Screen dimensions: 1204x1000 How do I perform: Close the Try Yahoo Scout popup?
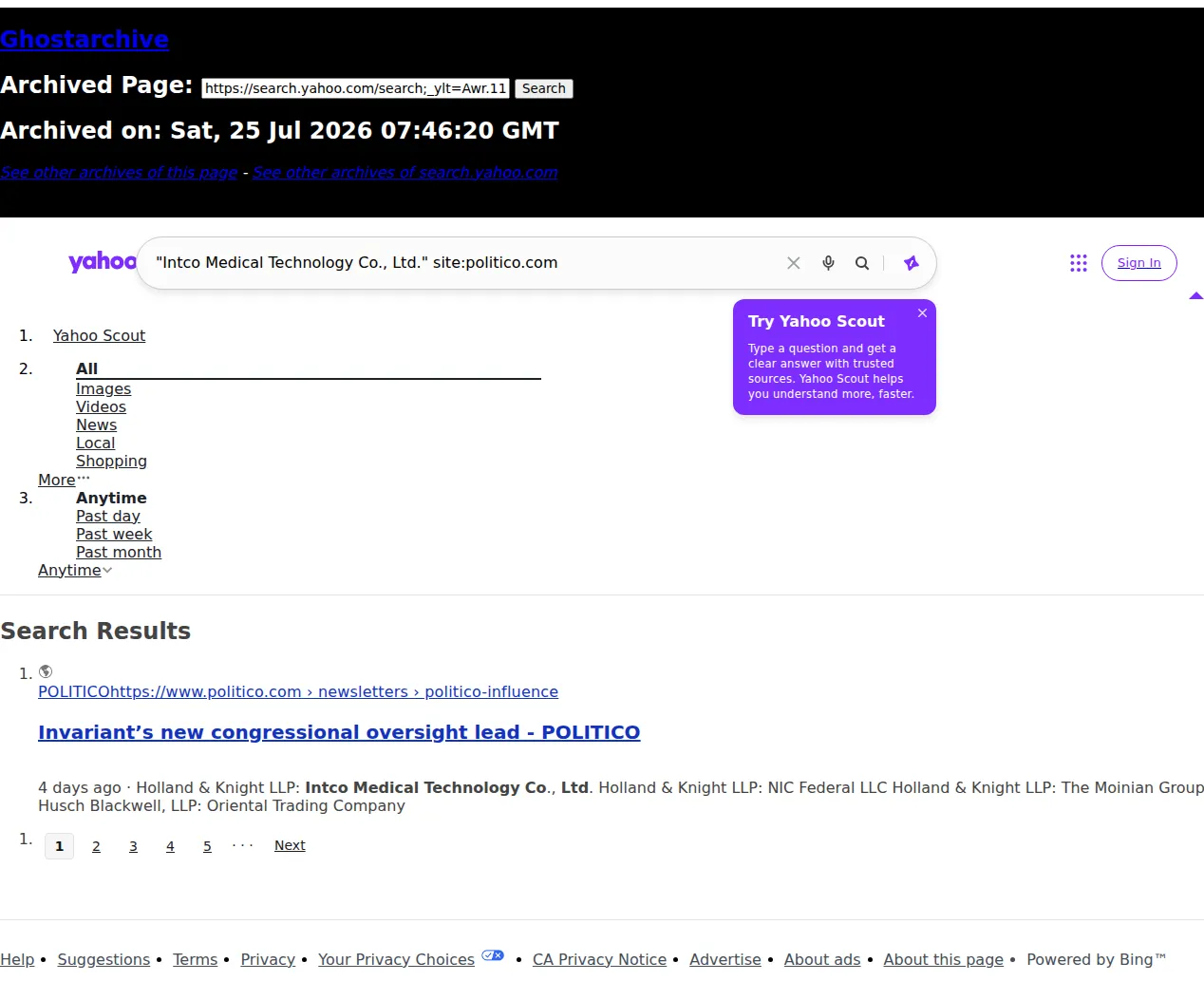pos(922,313)
